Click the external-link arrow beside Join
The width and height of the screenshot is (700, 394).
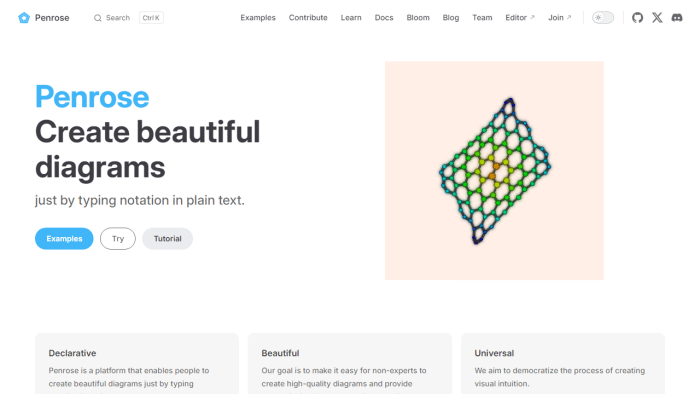[569, 17]
